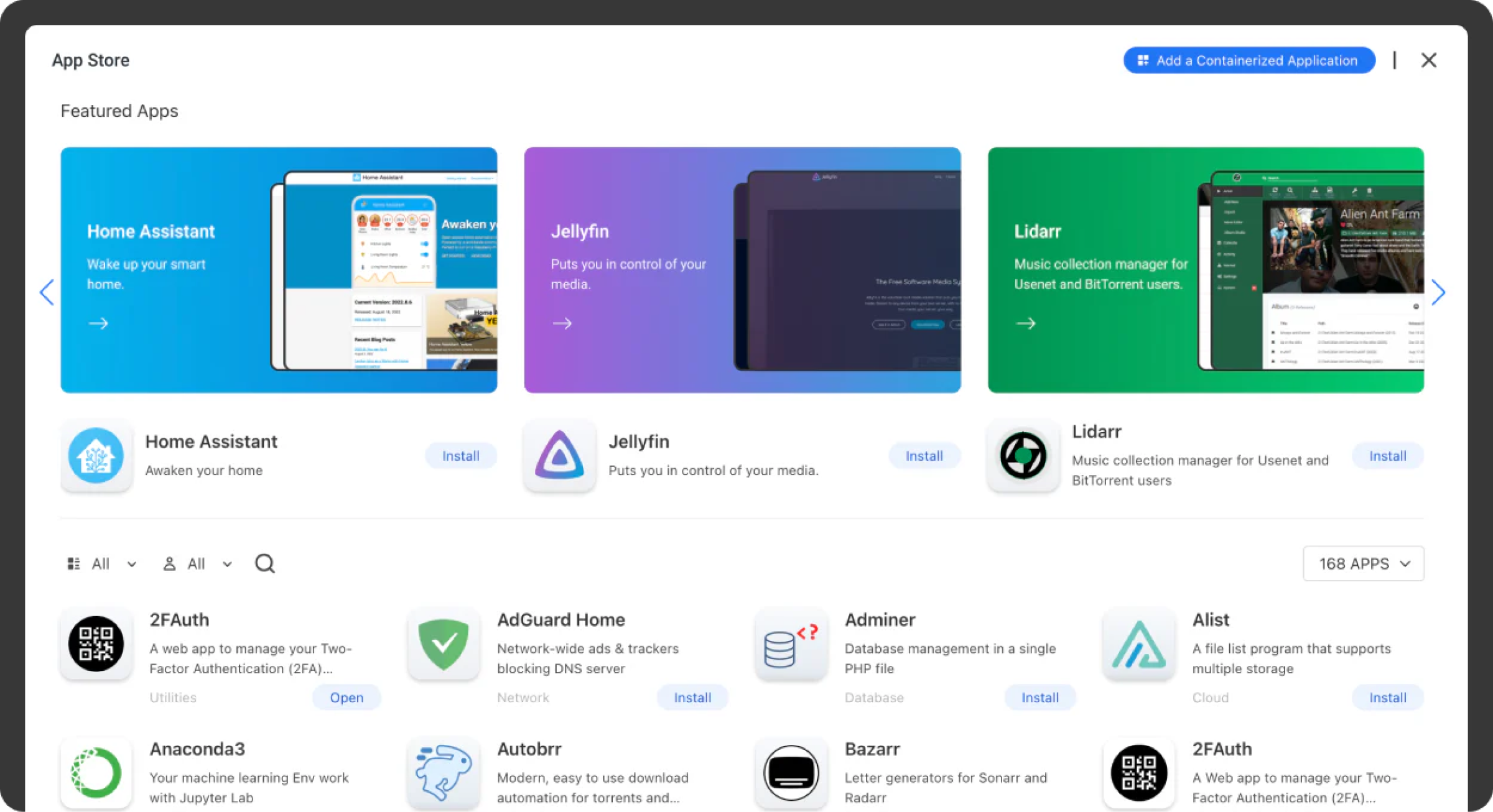1493x812 pixels.
Task: Click the Home Assistant app icon
Action: pyautogui.click(x=96, y=455)
